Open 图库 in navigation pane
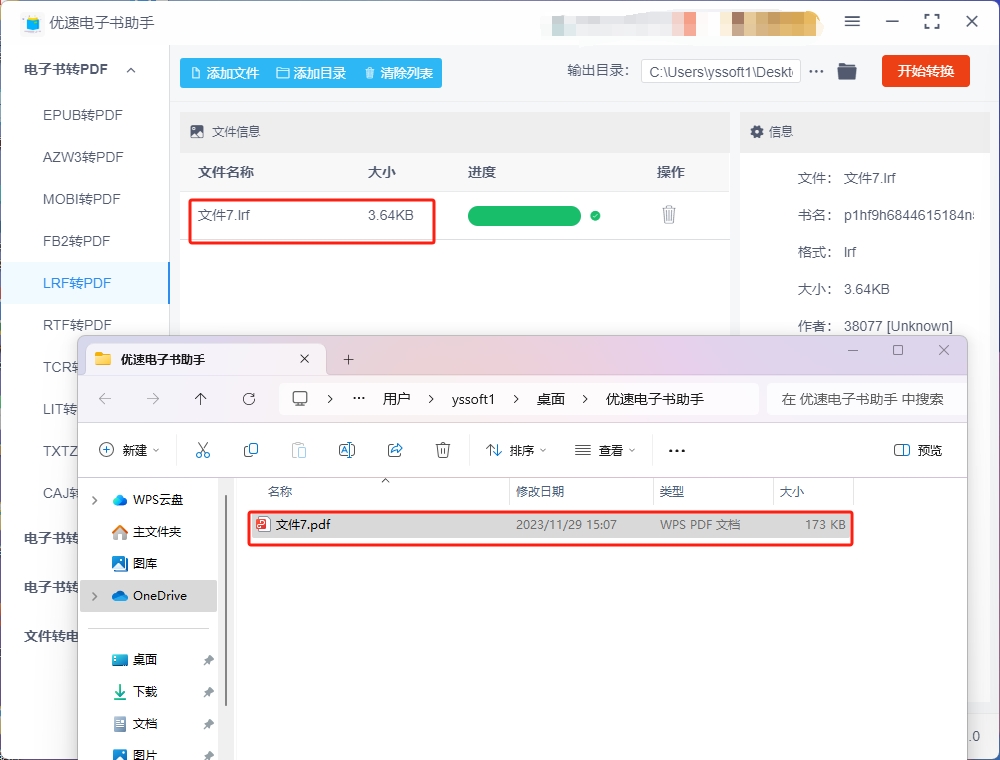This screenshot has width=1000, height=760. 135,564
